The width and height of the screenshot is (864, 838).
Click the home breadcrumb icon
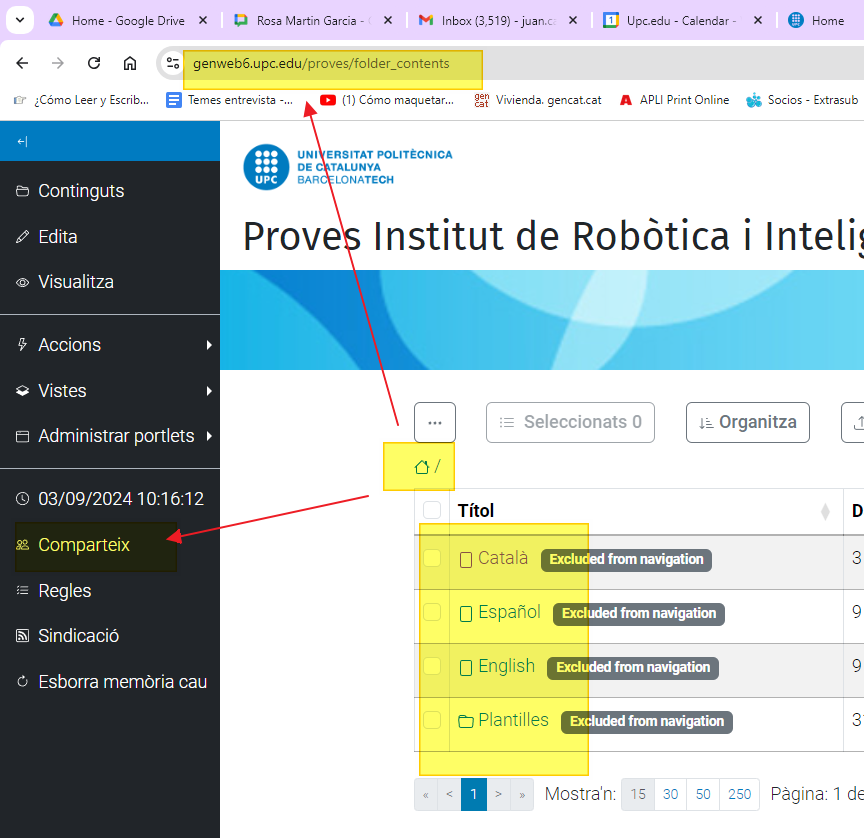[x=421, y=467]
